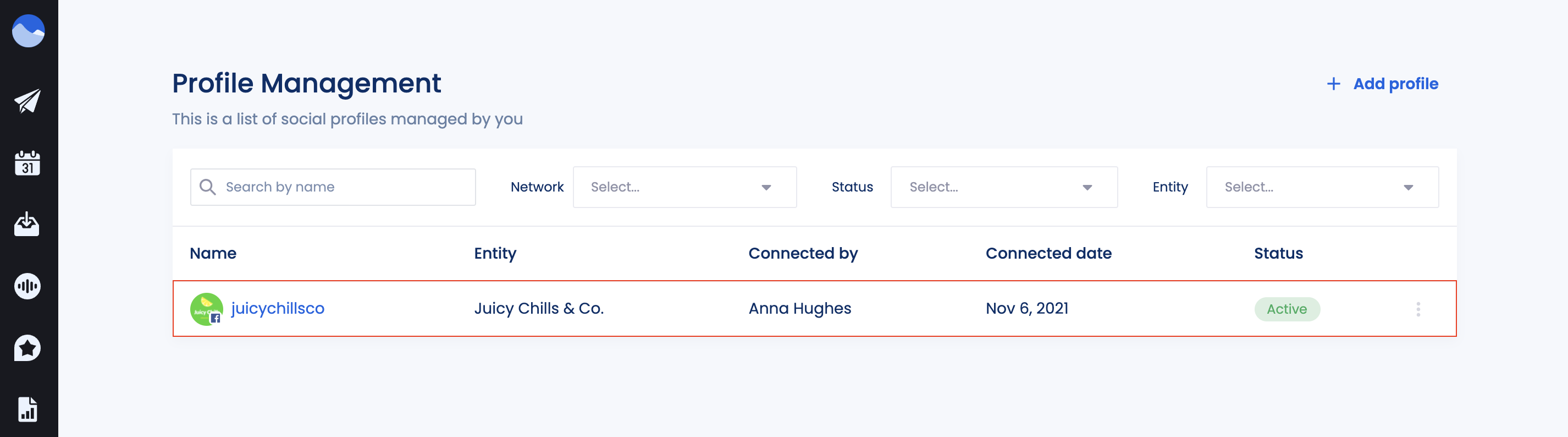Image resolution: width=1568 pixels, height=437 pixels.
Task: Open the reports document chart icon
Action: [x=27, y=409]
